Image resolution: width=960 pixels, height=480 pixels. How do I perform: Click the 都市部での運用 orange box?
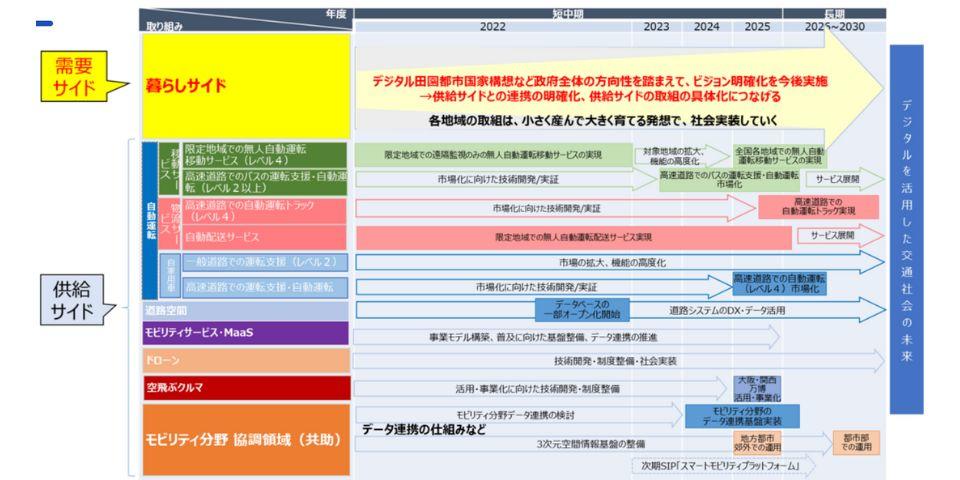click(857, 443)
